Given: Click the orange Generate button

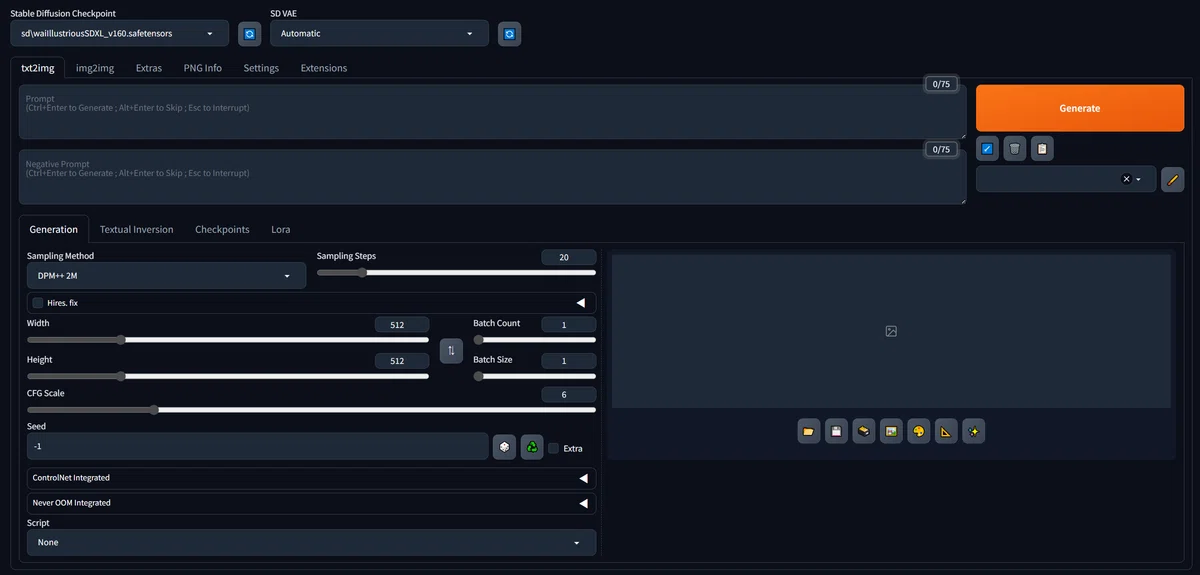Looking at the screenshot, I should coord(1080,108).
